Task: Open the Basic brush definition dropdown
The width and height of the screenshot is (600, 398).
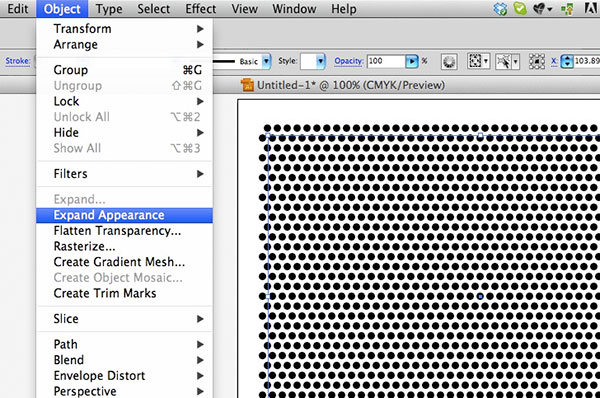Action: (x=266, y=61)
